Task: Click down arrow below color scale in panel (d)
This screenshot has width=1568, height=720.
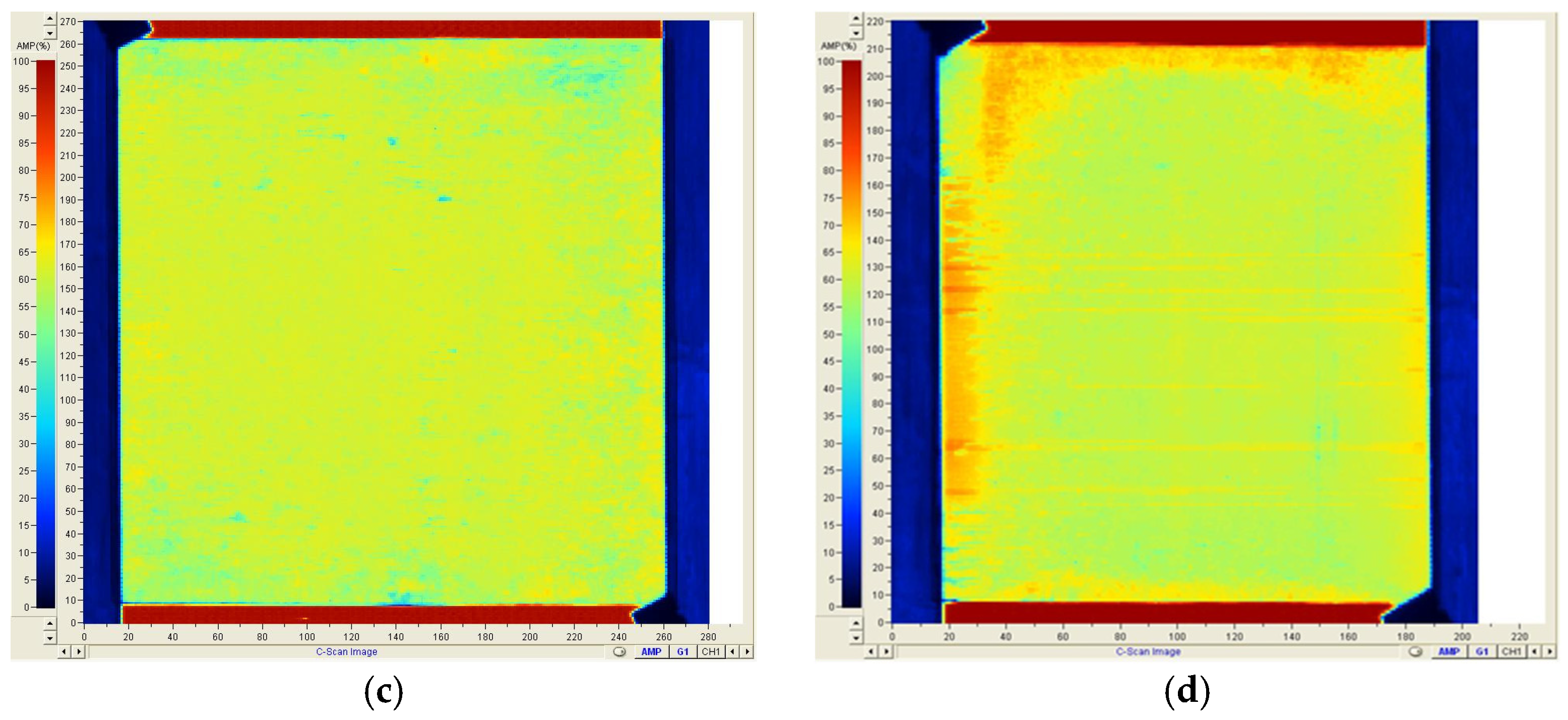Action: click(x=856, y=638)
